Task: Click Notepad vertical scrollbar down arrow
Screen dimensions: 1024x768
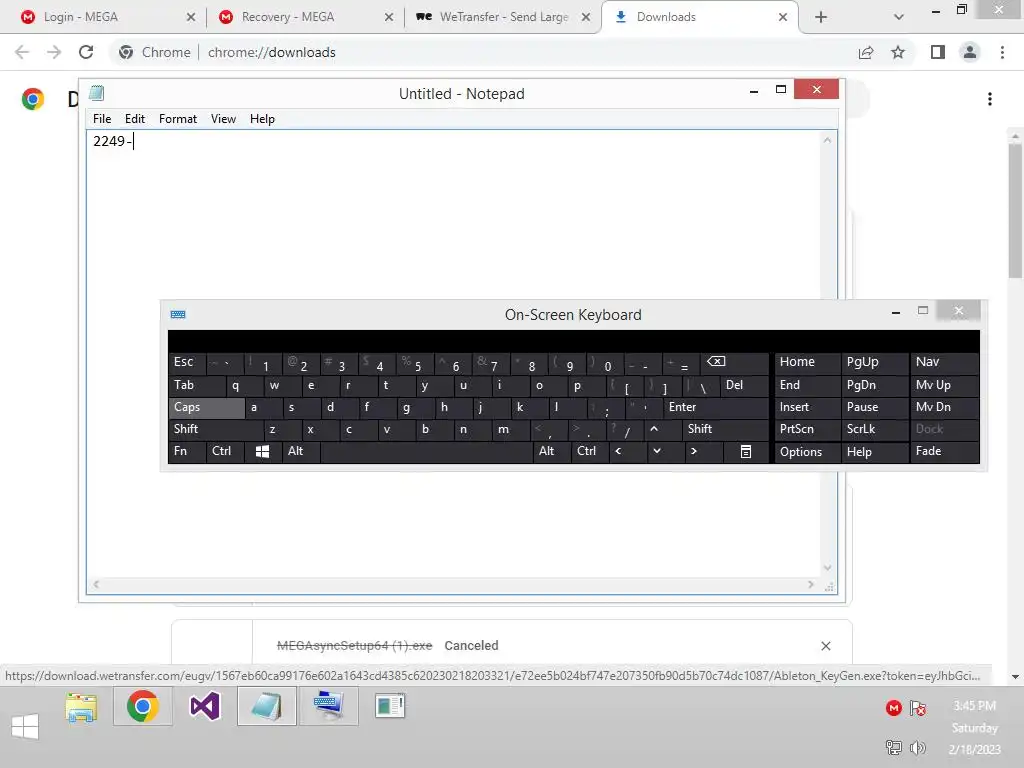Action: pos(827,568)
